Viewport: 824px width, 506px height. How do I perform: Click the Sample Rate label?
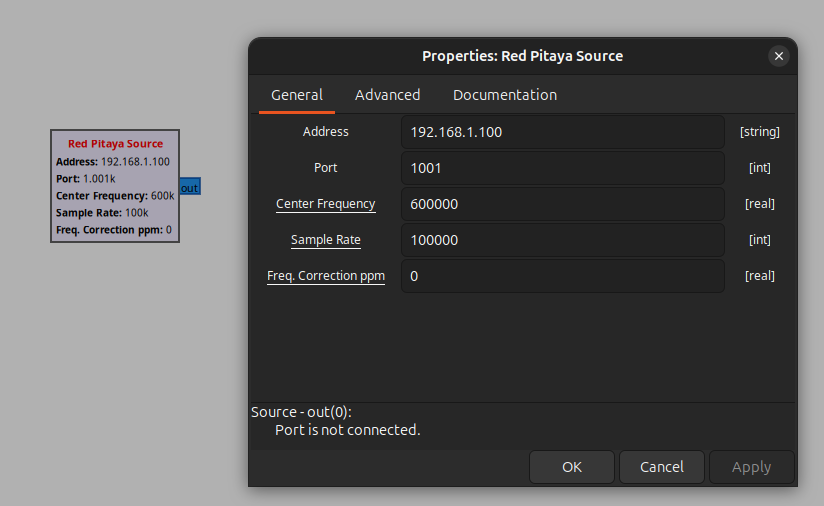click(x=326, y=240)
